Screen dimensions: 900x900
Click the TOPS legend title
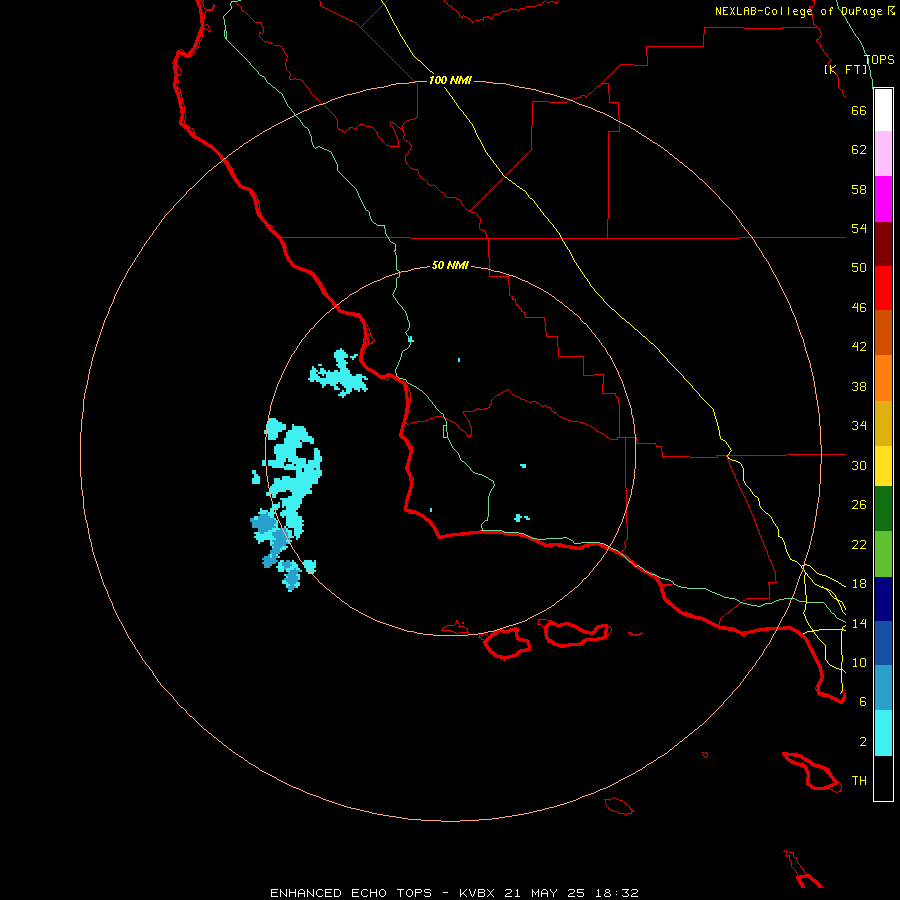(879, 60)
